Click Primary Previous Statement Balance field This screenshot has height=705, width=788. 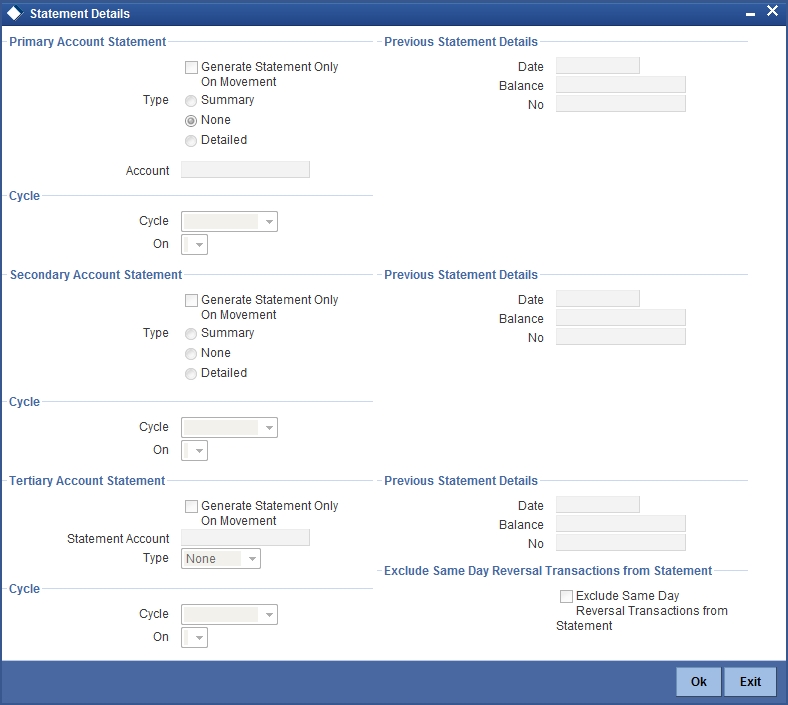pos(621,85)
